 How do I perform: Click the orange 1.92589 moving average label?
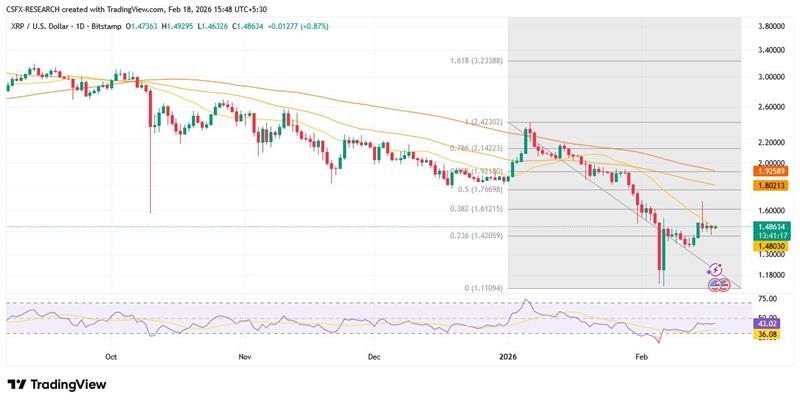tap(769, 172)
